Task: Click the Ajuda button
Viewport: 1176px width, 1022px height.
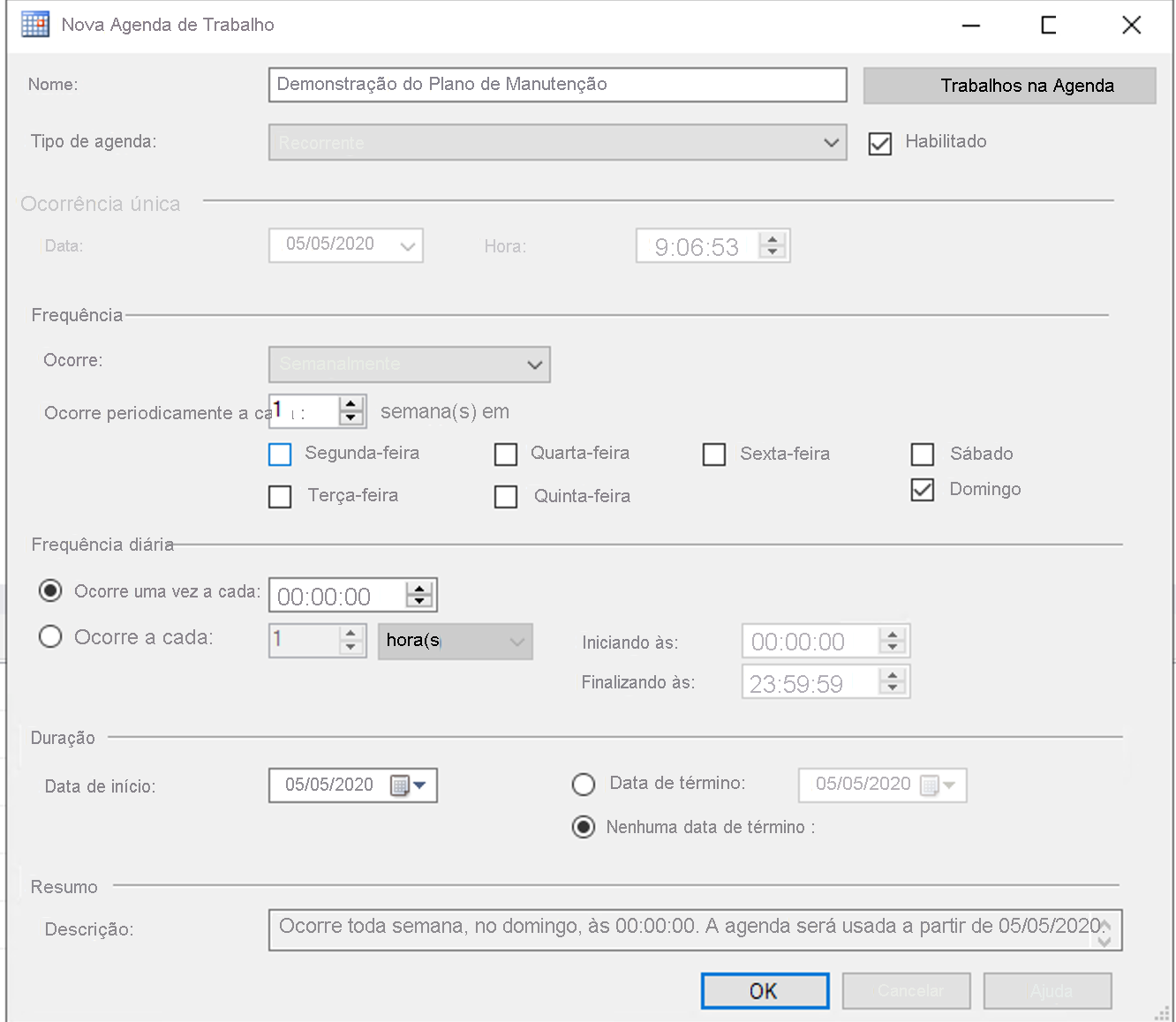Action: coord(1047,990)
